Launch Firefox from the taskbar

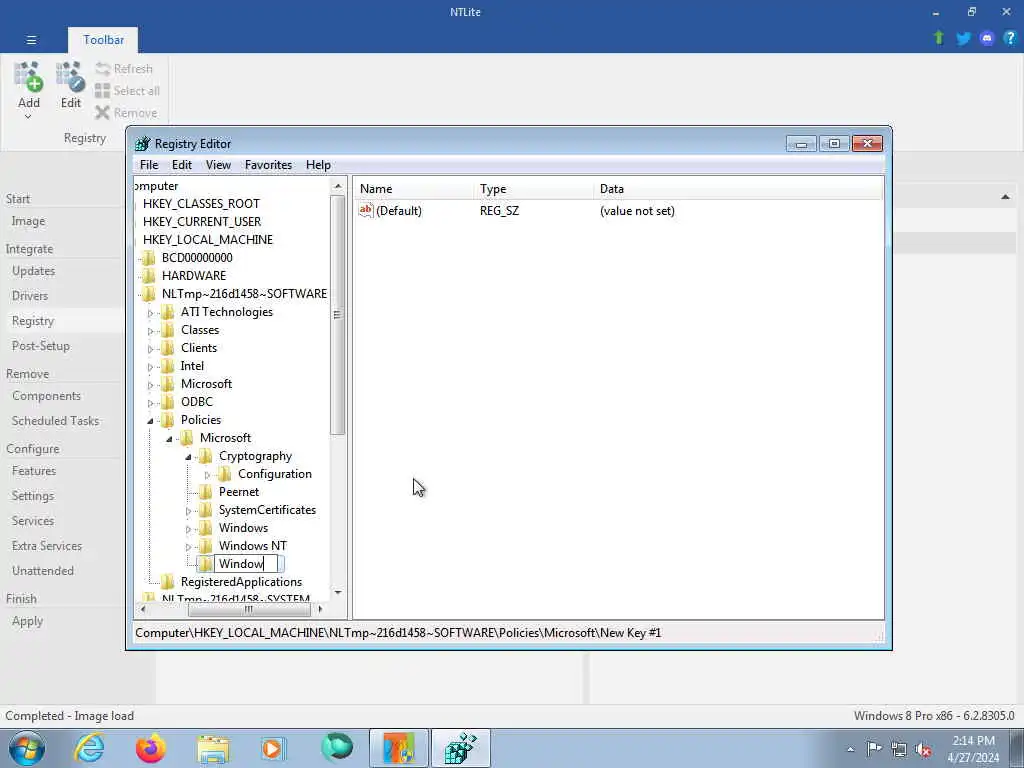pyautogui.click(x=151, y=748)
